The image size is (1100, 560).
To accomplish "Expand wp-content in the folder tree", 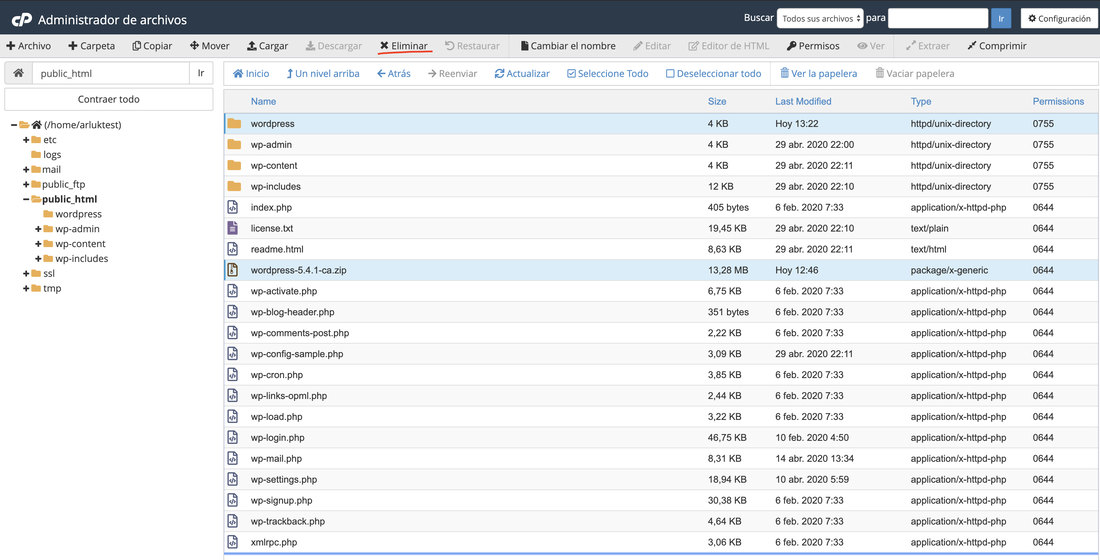I will click(39, 244).
